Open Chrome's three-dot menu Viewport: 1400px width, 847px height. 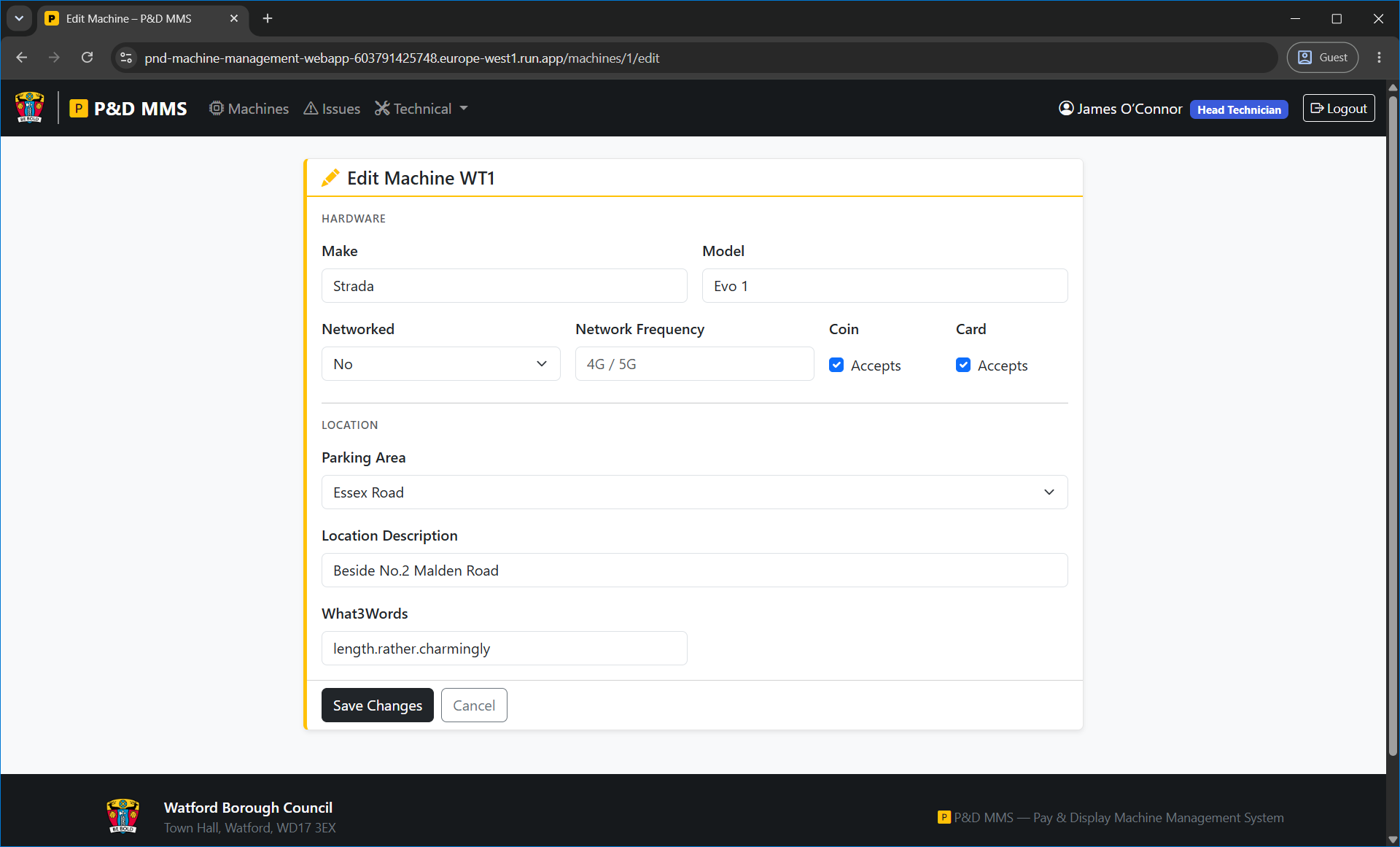pos(1379,58)
